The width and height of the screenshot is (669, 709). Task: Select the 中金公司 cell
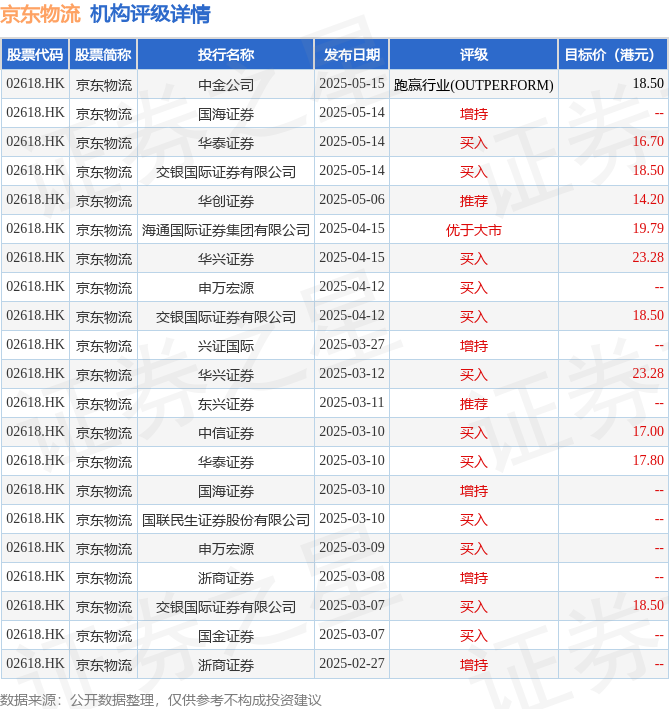point(226,85)
